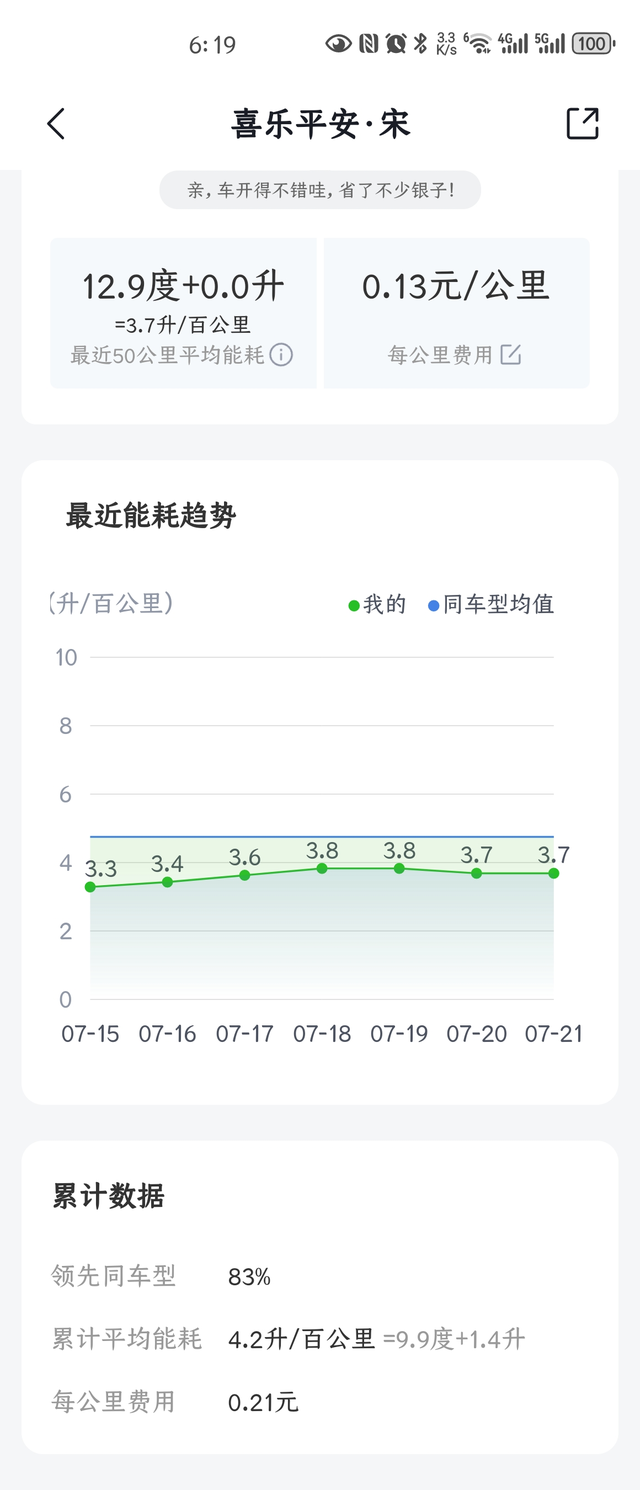Click the 83% value beside 领先同车型
Screen dimensions: 640x1490
250,1276
